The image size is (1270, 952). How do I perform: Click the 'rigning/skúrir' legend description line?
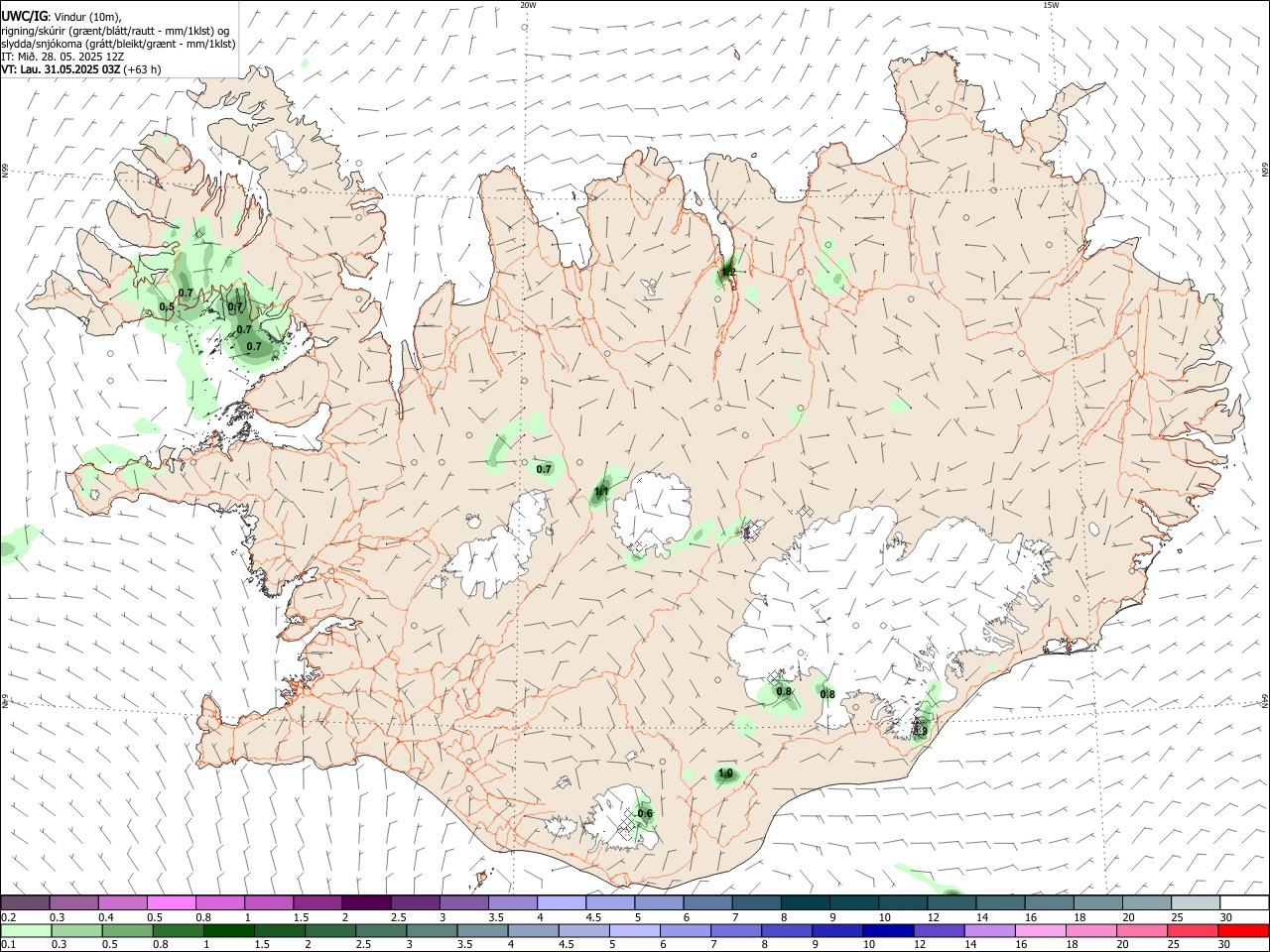[115, 31]
